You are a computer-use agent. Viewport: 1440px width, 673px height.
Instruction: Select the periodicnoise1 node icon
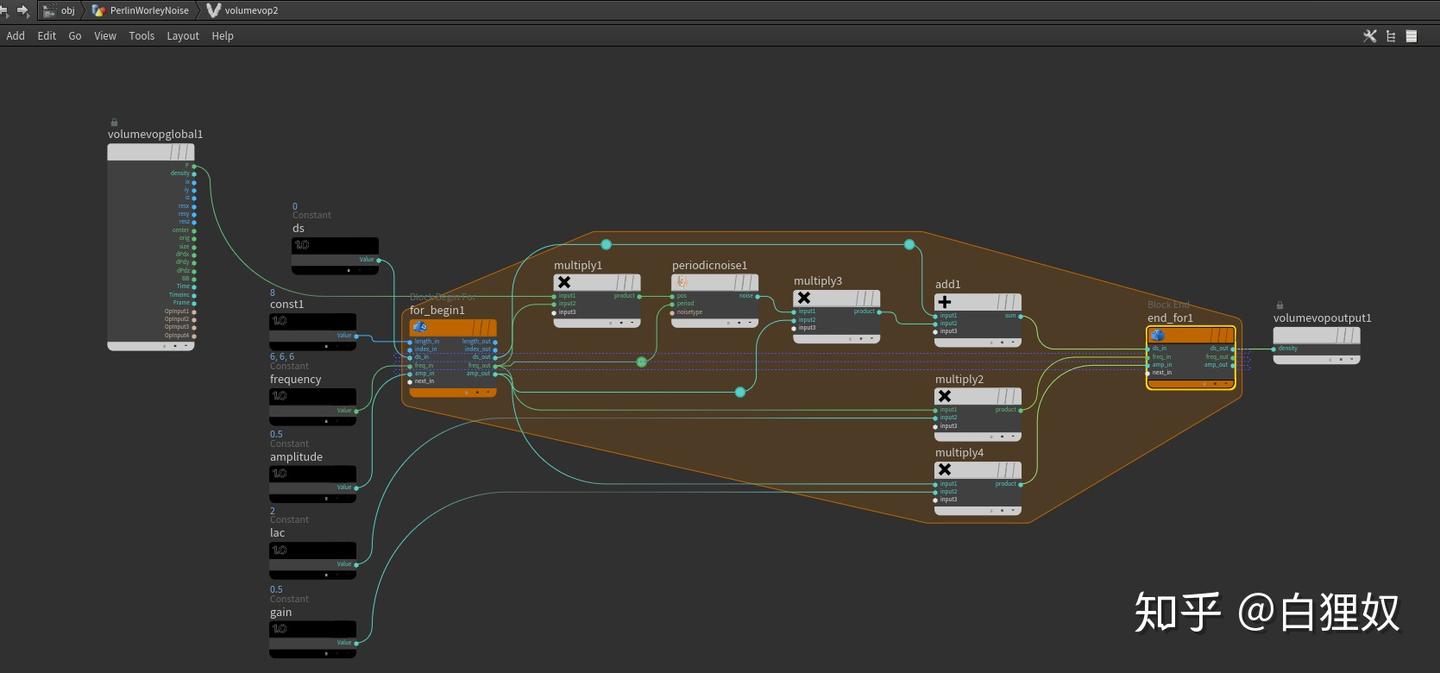[682, 282]
